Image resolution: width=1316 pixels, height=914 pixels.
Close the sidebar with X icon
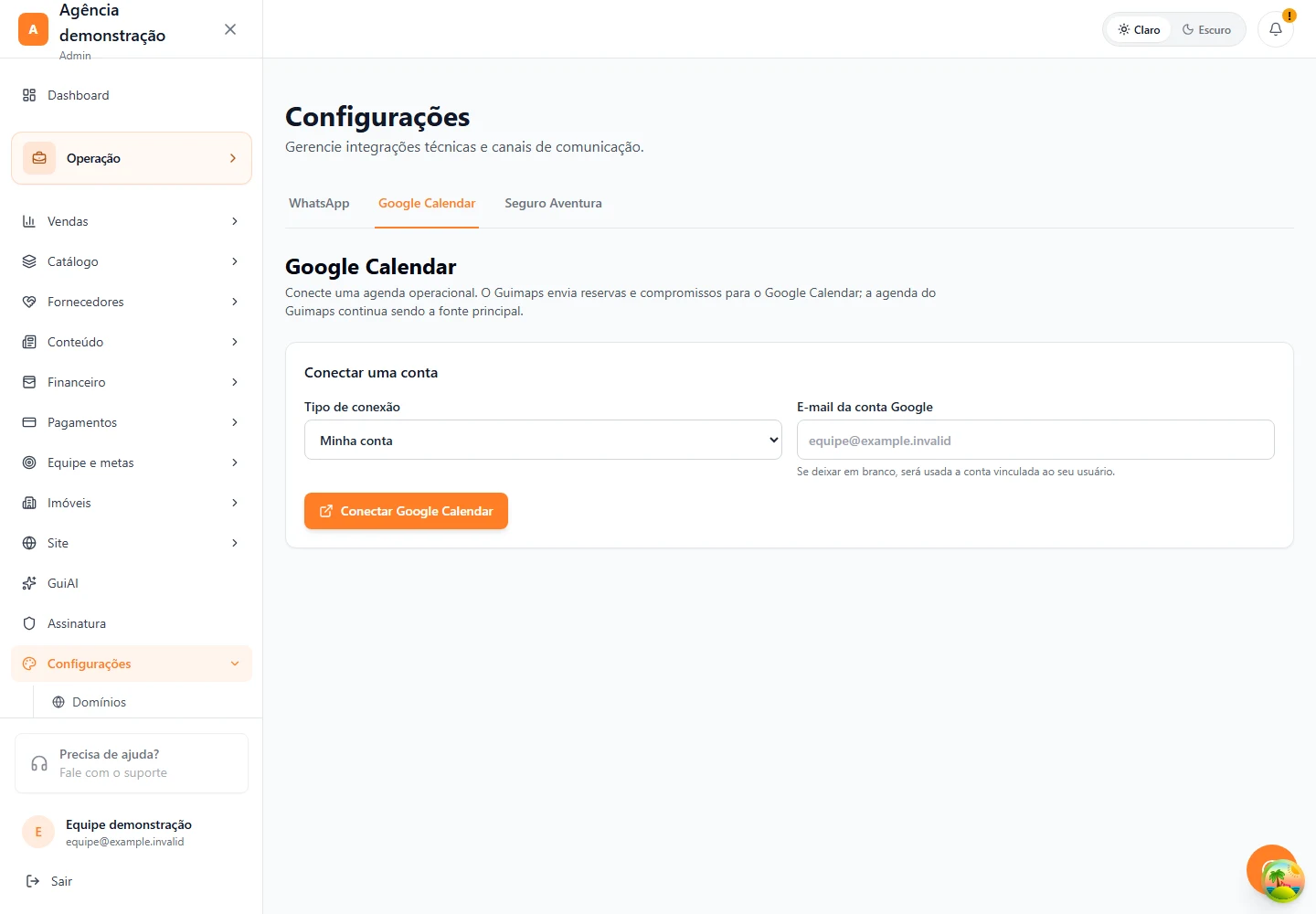tap(230, 29)
